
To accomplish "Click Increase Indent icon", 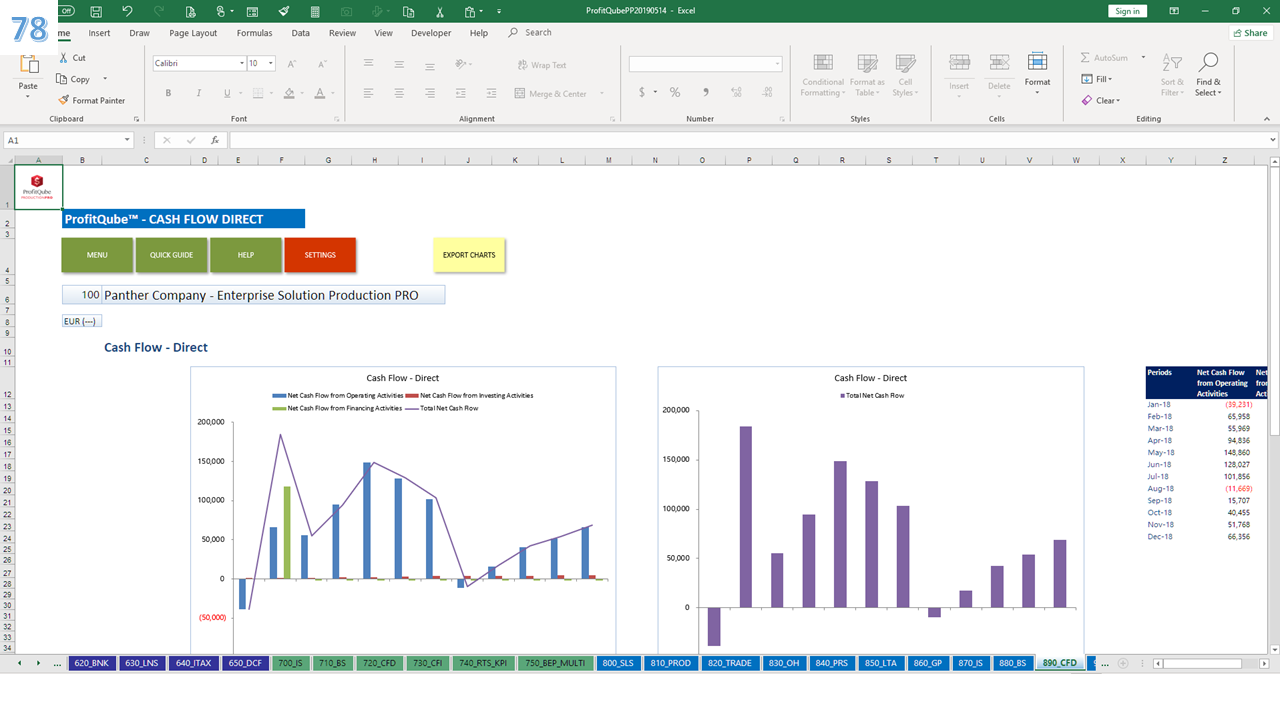I will point(491,93).
